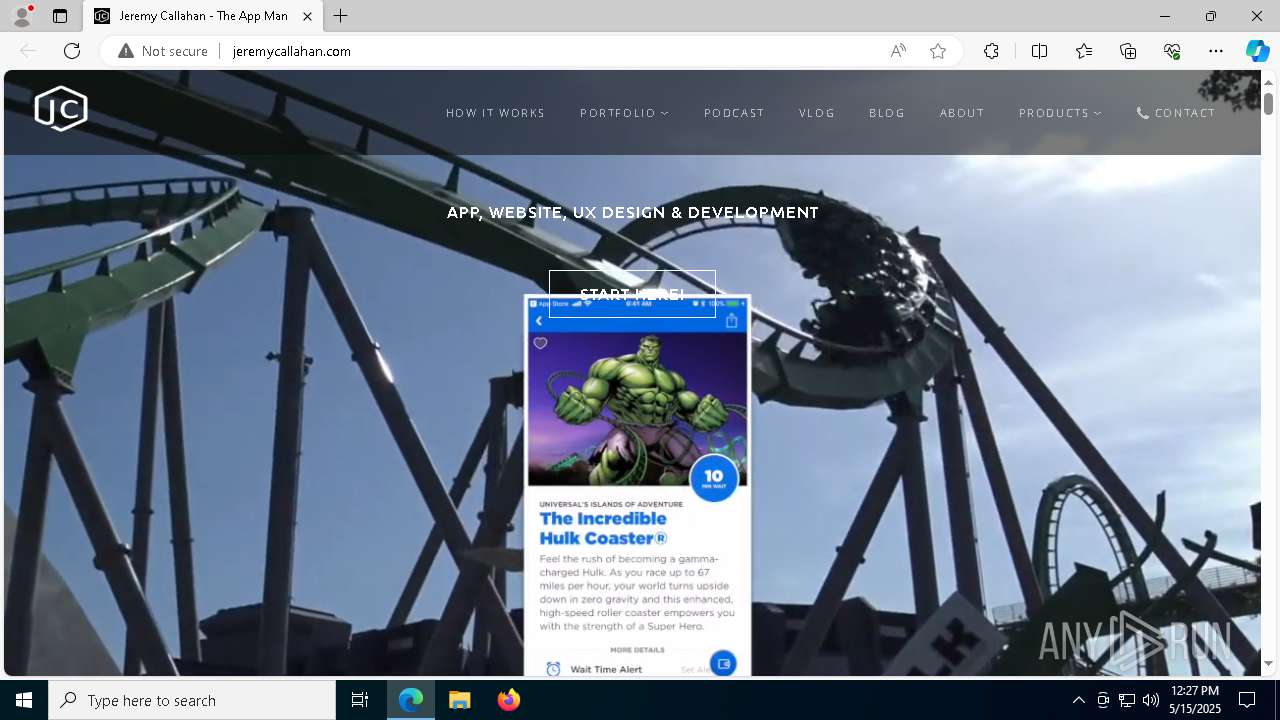Screen dimensions: 1280x720
Task: Open the ABOUT page
Action: [962, 113]
